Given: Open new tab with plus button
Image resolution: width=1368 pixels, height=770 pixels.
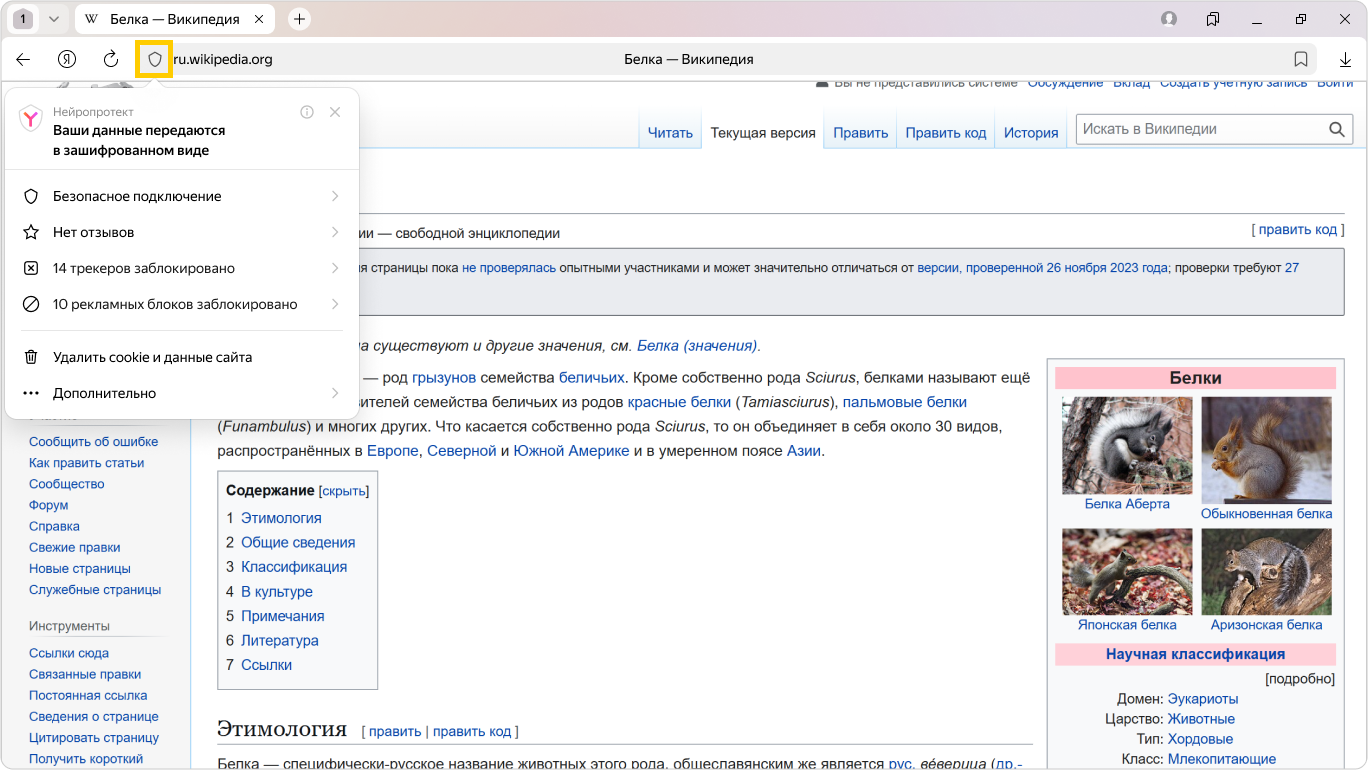Looking at the screenshot, I should pos(299,19).
